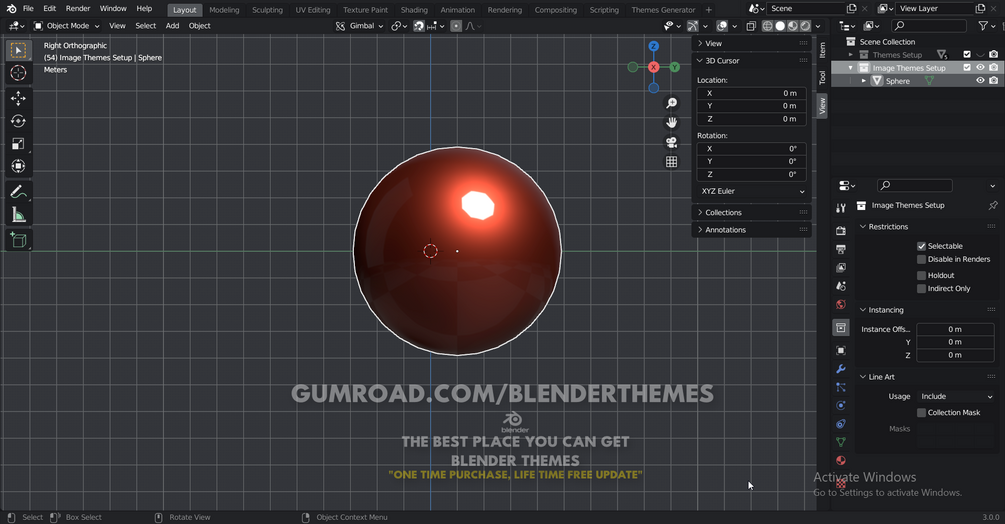Screen dimensions: 1005x524
Task: Click the red X axis gizmo
Action: pyautogui.click(x=653, y=67)
